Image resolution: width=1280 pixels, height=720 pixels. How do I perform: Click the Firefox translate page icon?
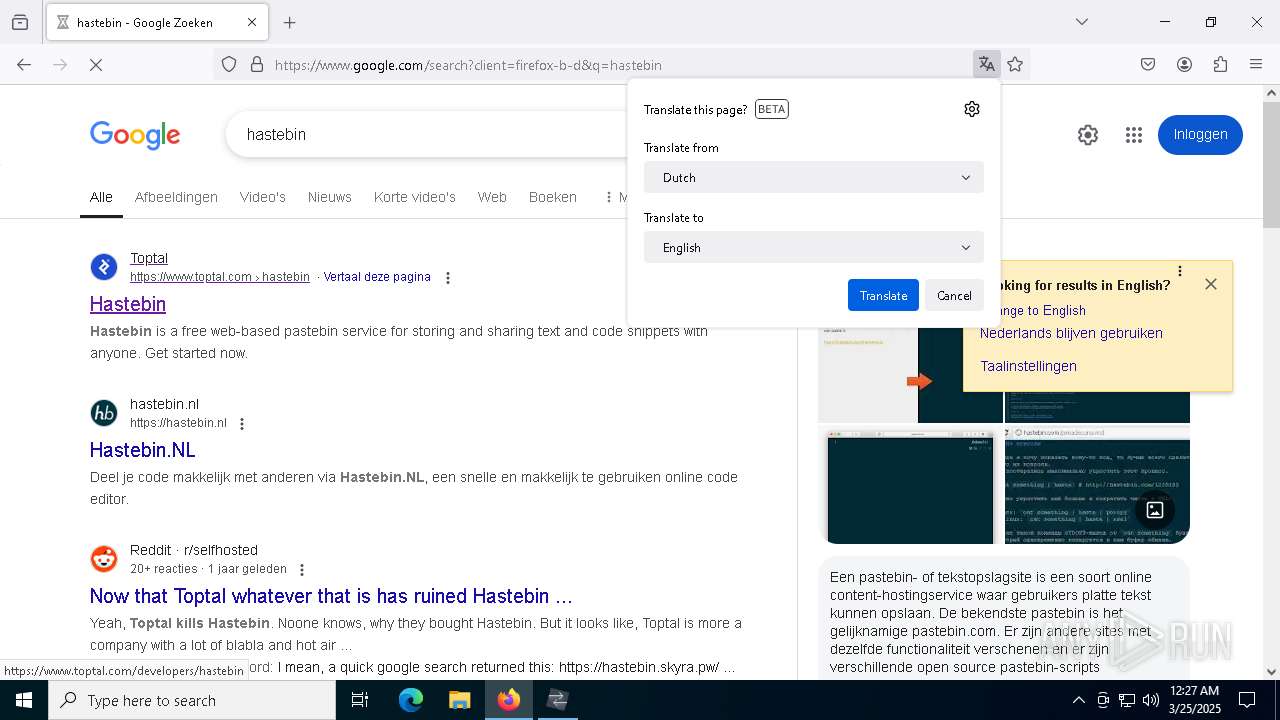click(986, 65)
